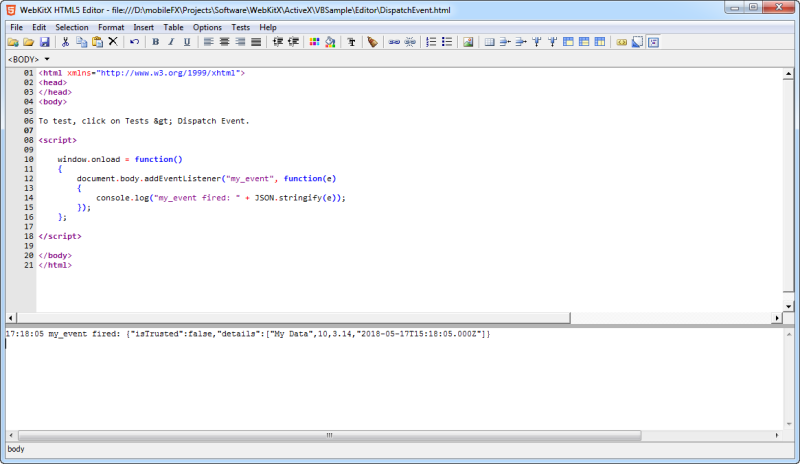Image resolution: width=800 pixels, height=464 pixels.
Task: Toggle italic formatting
Action: 171,42
